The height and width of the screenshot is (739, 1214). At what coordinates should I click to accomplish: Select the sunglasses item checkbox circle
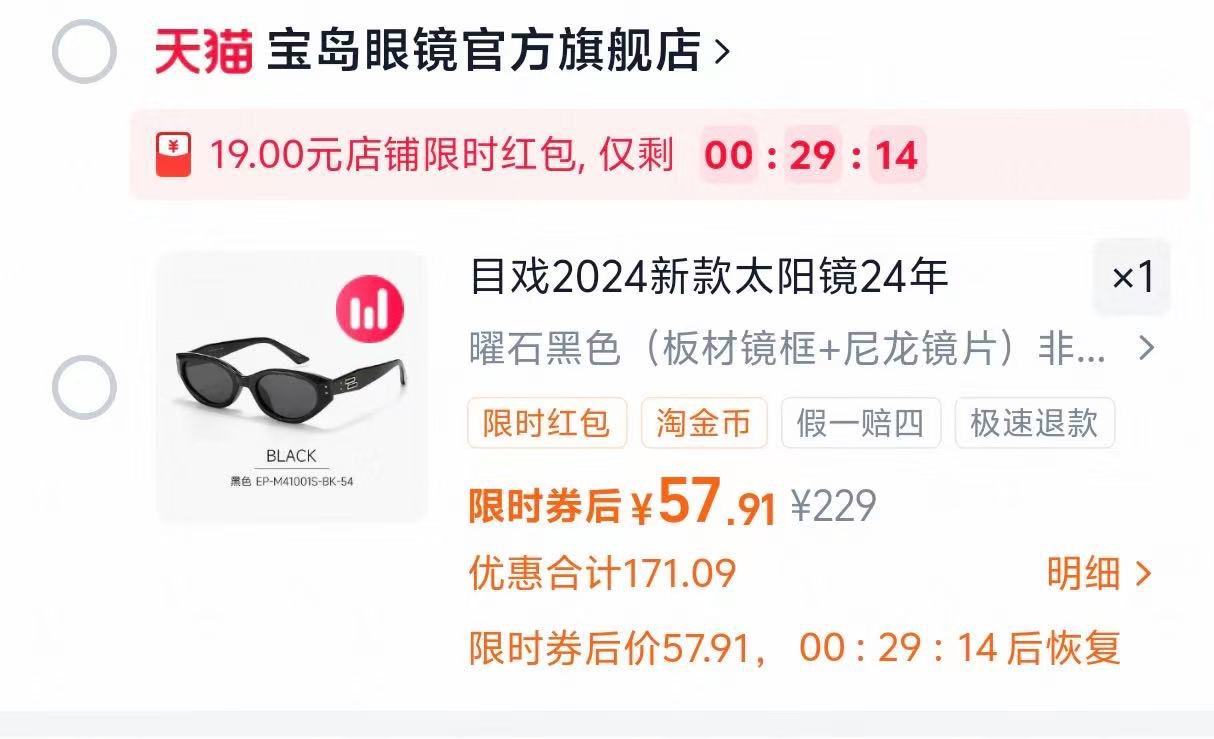click(85, 387)
